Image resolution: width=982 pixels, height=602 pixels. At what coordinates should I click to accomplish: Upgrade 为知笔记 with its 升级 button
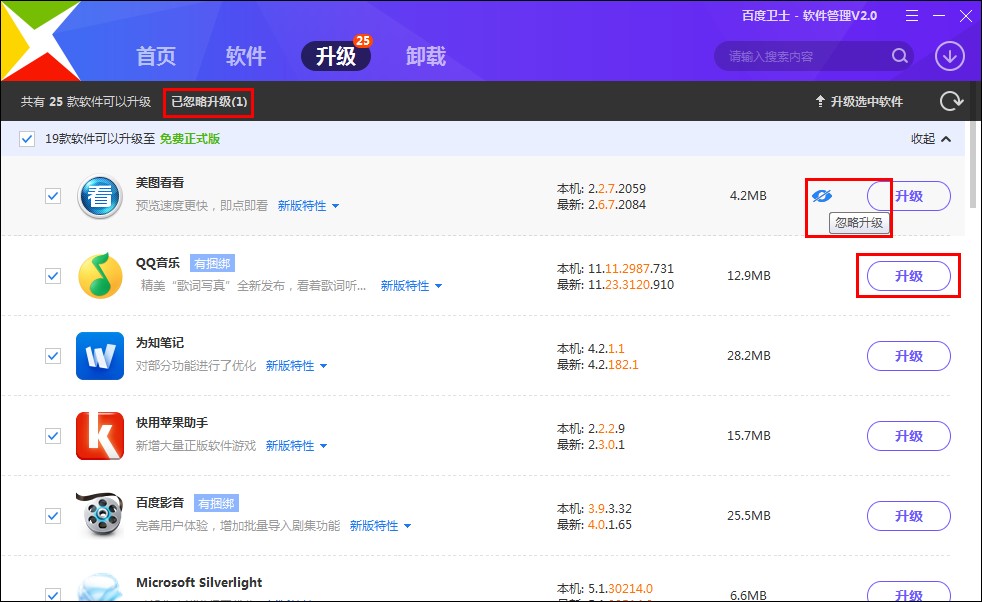[909, 356]
